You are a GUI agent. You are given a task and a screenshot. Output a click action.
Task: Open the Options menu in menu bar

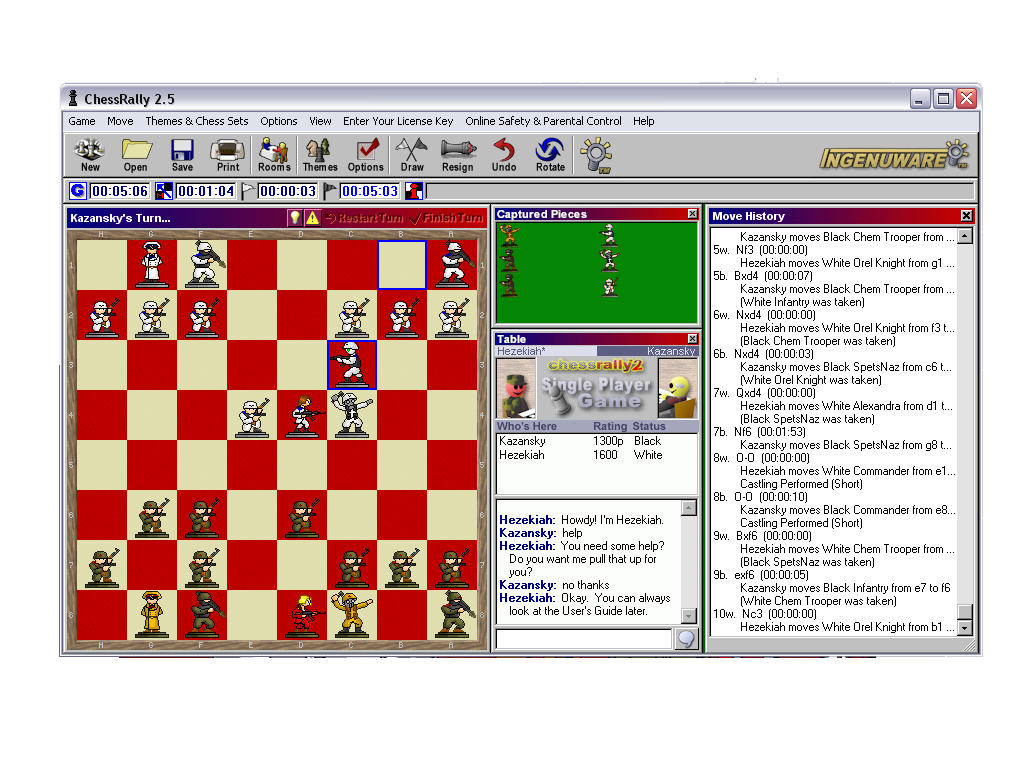click(x=279, y=121)
